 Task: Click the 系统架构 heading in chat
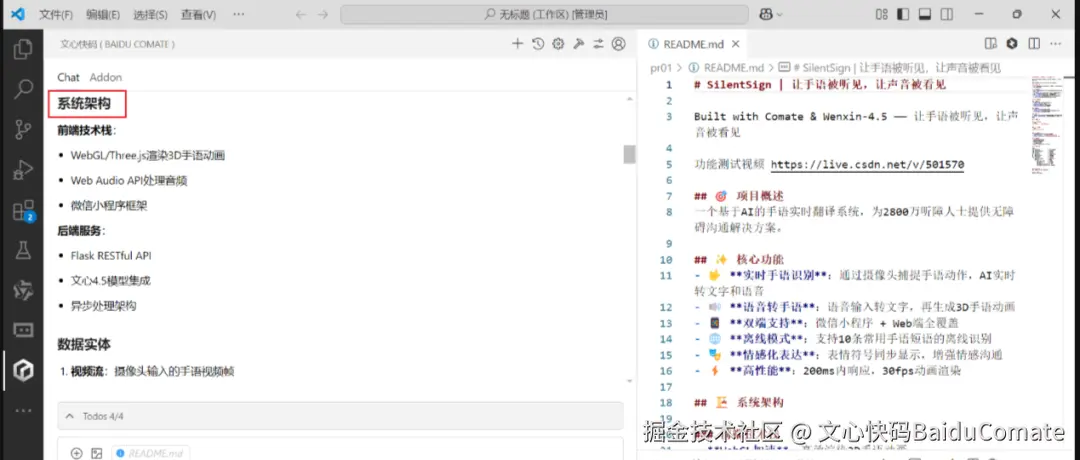(x=84, y=104)
